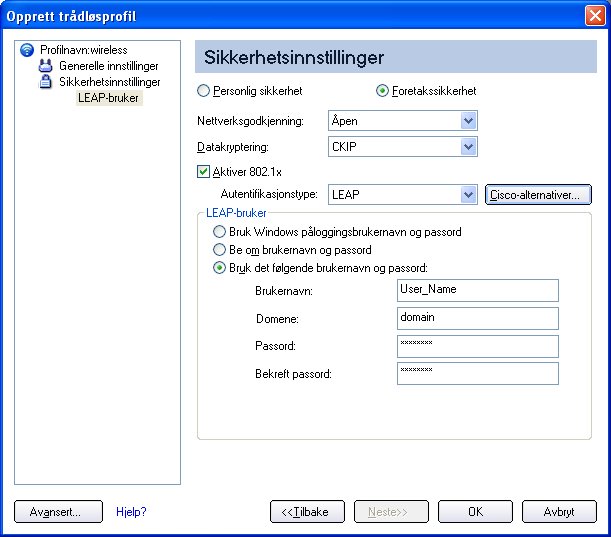The image size is (611, 537).
Task: Click the Nettverksgodkjenning: label
Action: tap(251, 121)
